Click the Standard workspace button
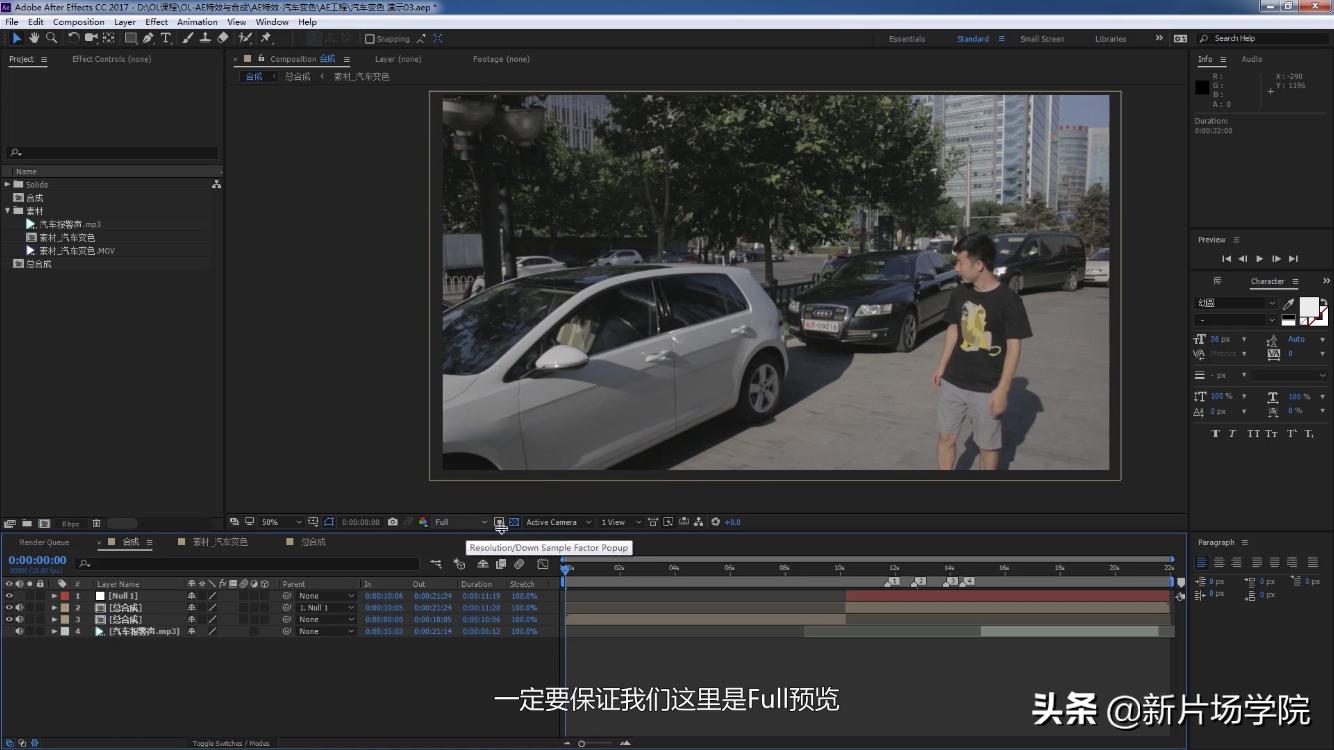Screen dimensions: 1334x750 coord(972,38)
